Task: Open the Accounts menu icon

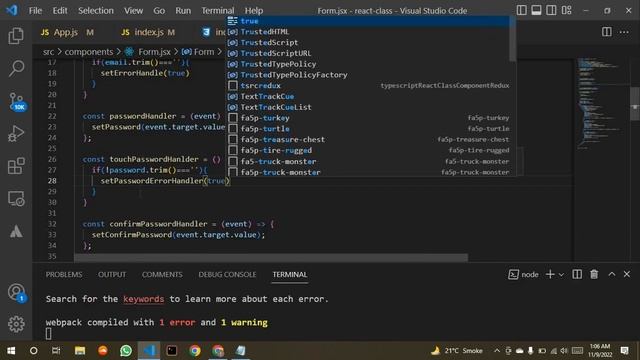Action: click(16, 293)
